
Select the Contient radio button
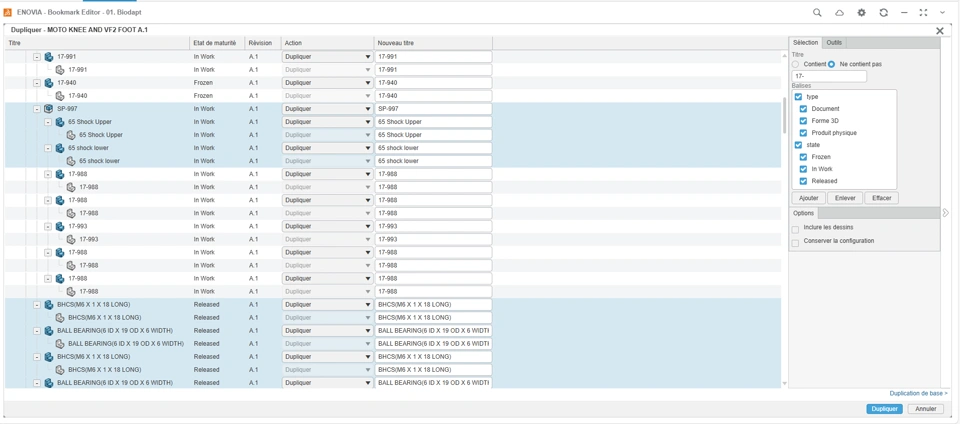coord(795,64)
